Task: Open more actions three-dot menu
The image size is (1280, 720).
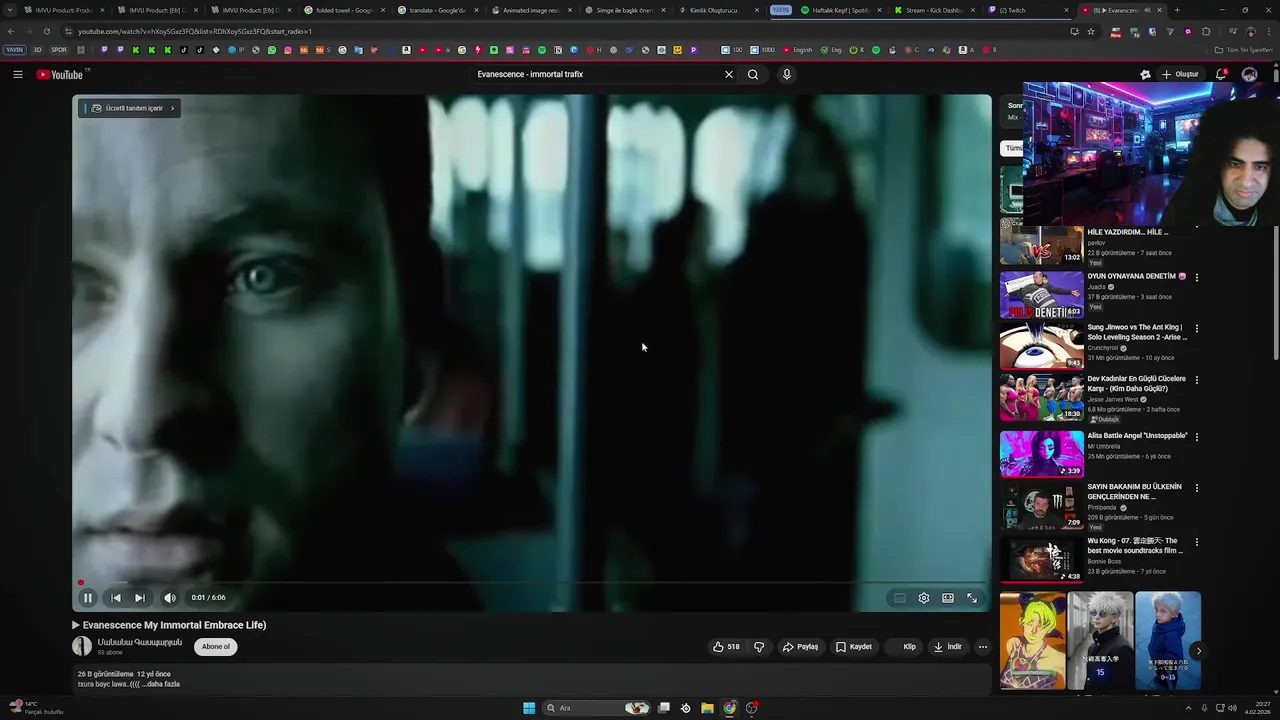Action: pyautogui.click(x=983, y=647)
